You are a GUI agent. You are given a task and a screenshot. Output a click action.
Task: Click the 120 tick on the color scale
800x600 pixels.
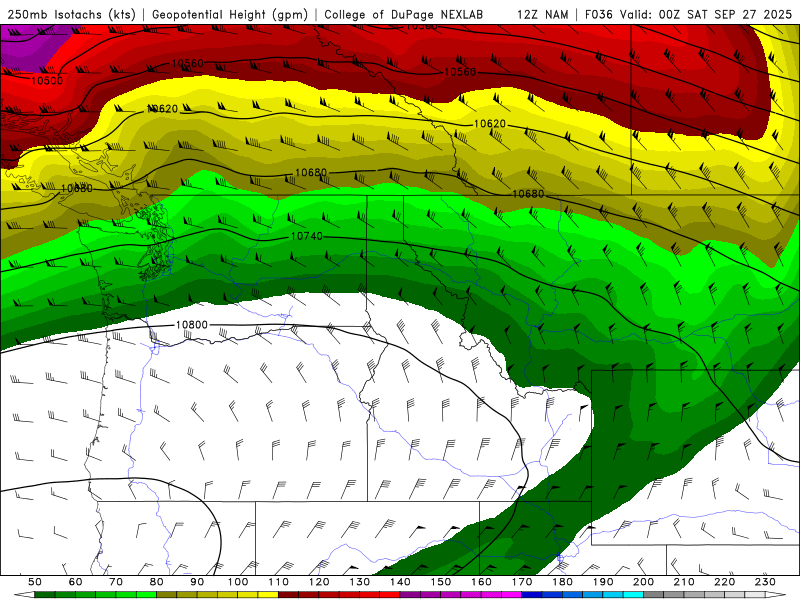[319, 582]
